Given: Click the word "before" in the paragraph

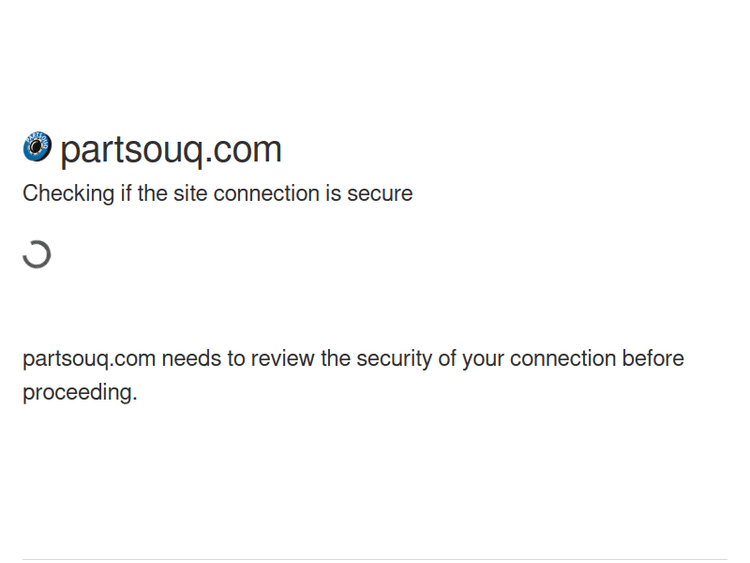Looking at the screenshot, I should pos(653,359).
